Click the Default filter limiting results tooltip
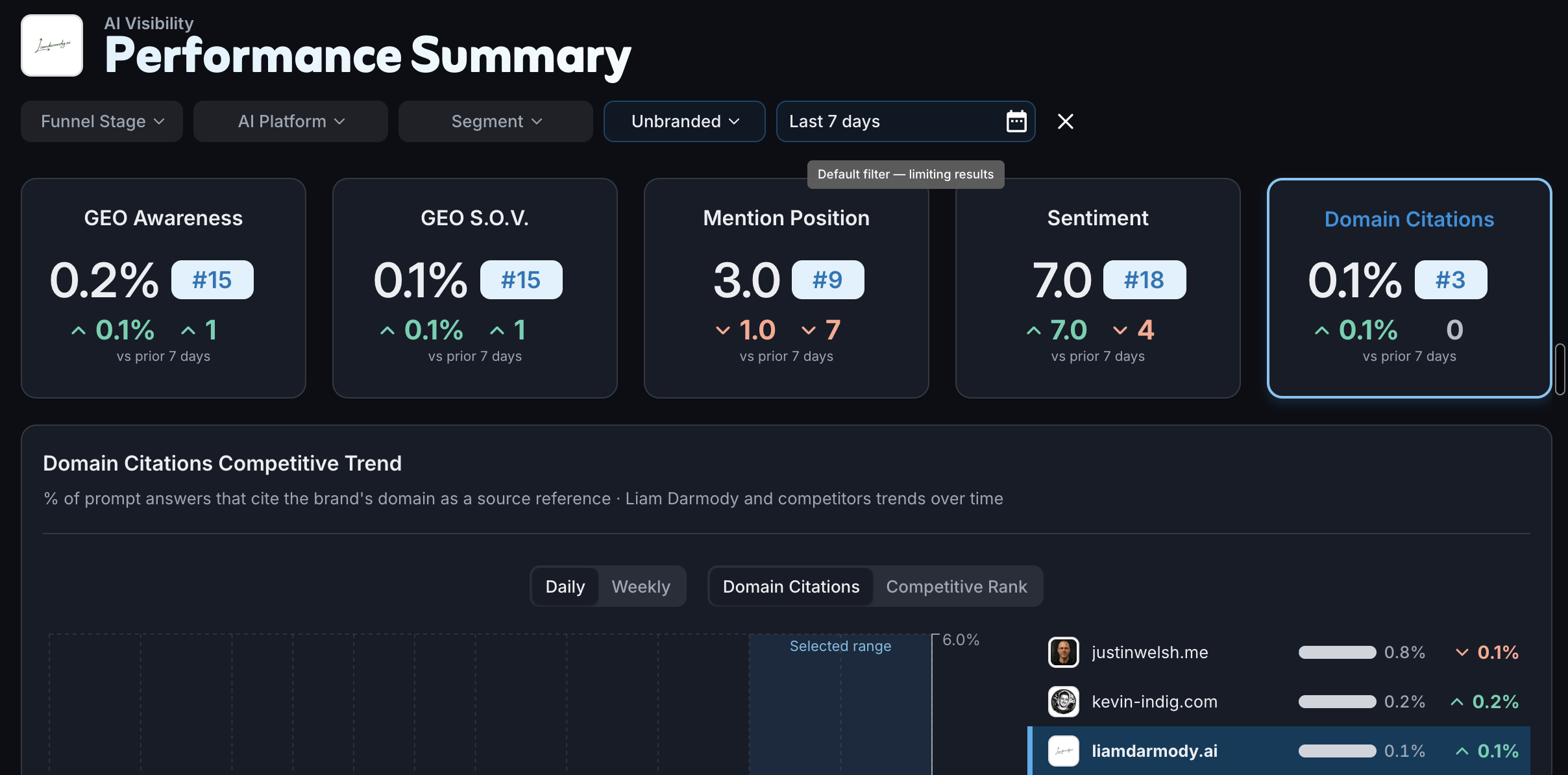The height and width of the screenshot is (775, 1568). coord(905,175)
